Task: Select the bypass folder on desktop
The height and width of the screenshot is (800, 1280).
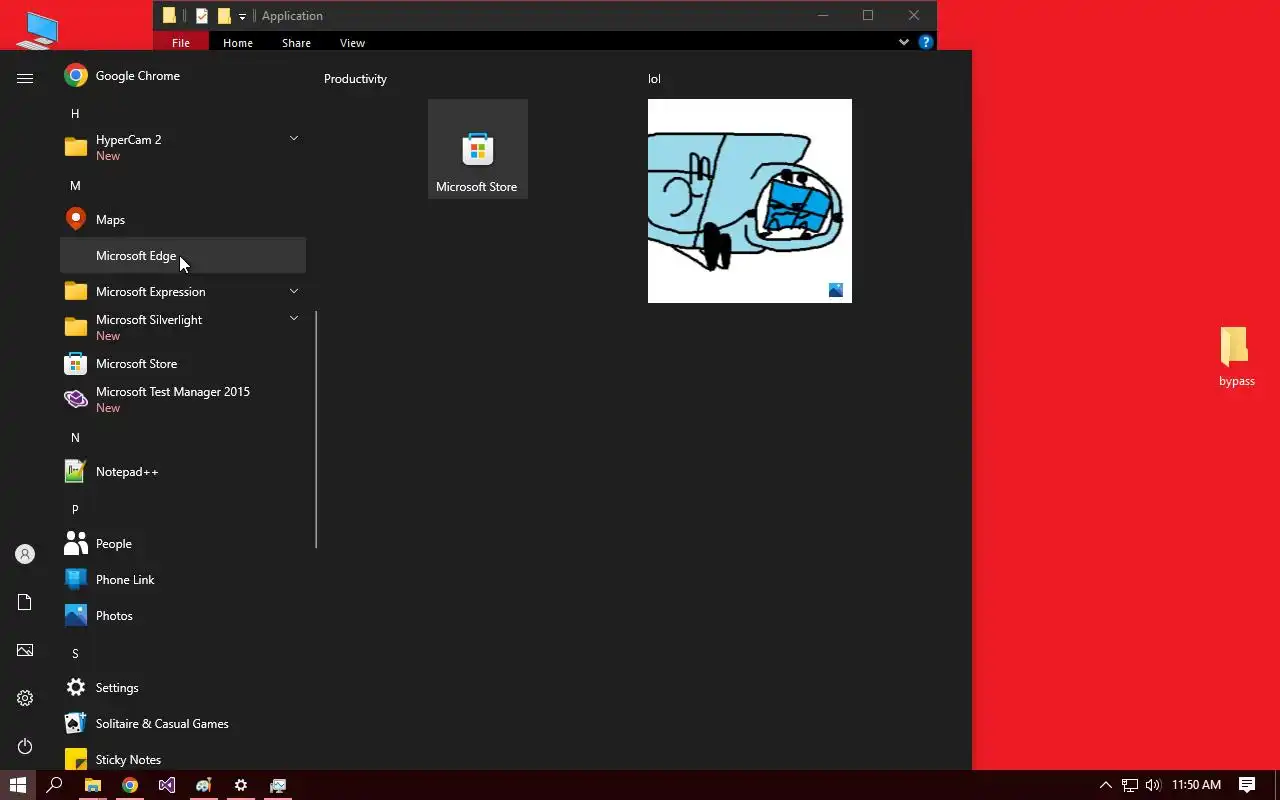Action: [1236, 357]
